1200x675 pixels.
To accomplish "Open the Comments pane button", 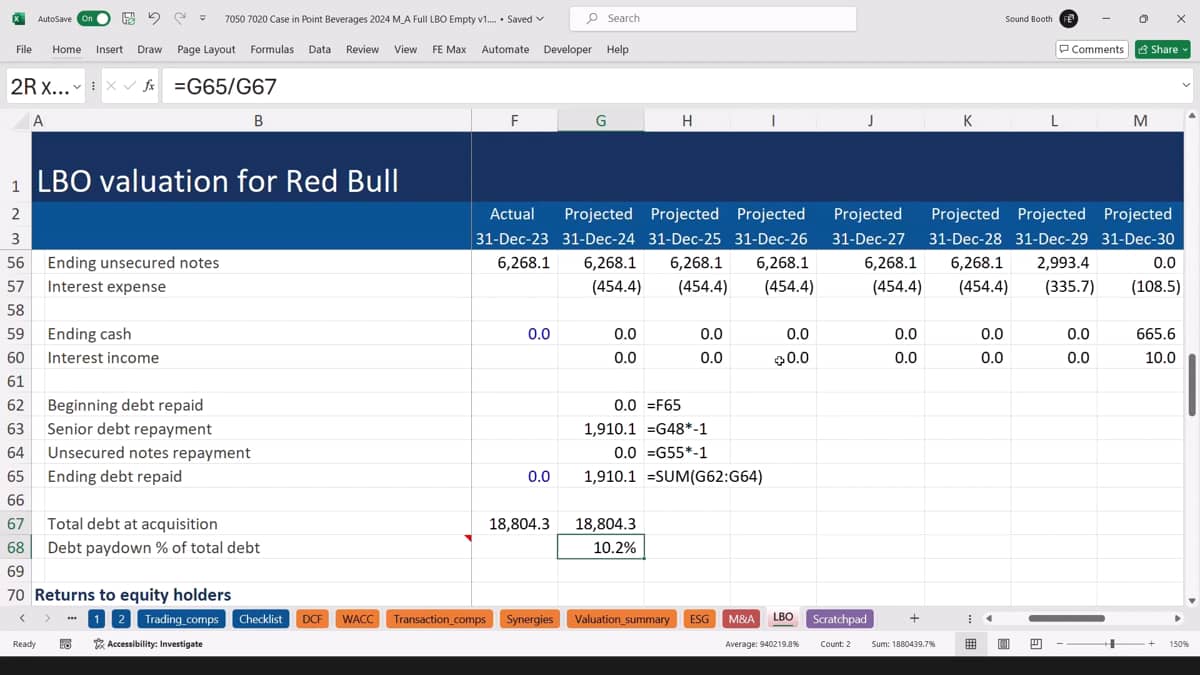I will (x=1092, y=49).
